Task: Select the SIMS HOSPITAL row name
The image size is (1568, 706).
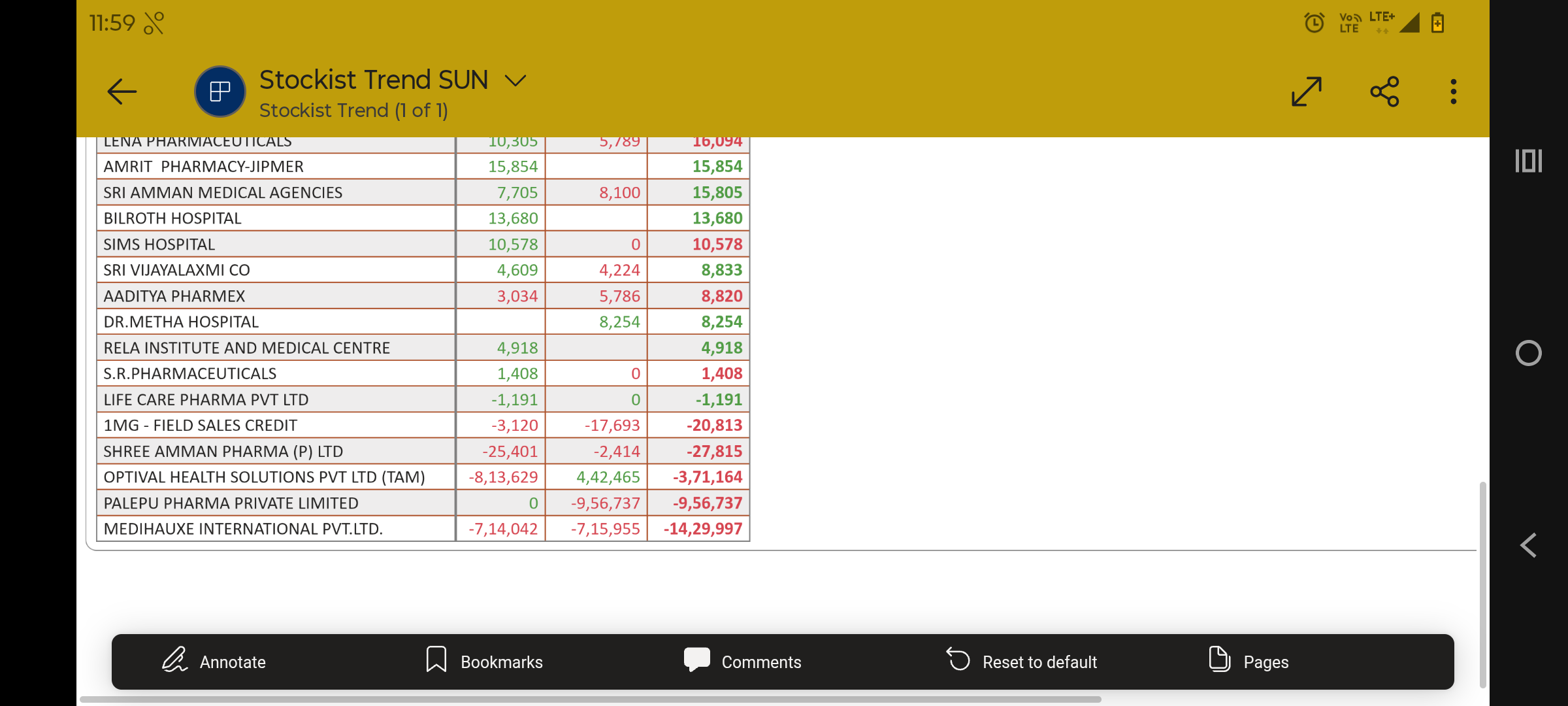Action: (x=159, y=244)
